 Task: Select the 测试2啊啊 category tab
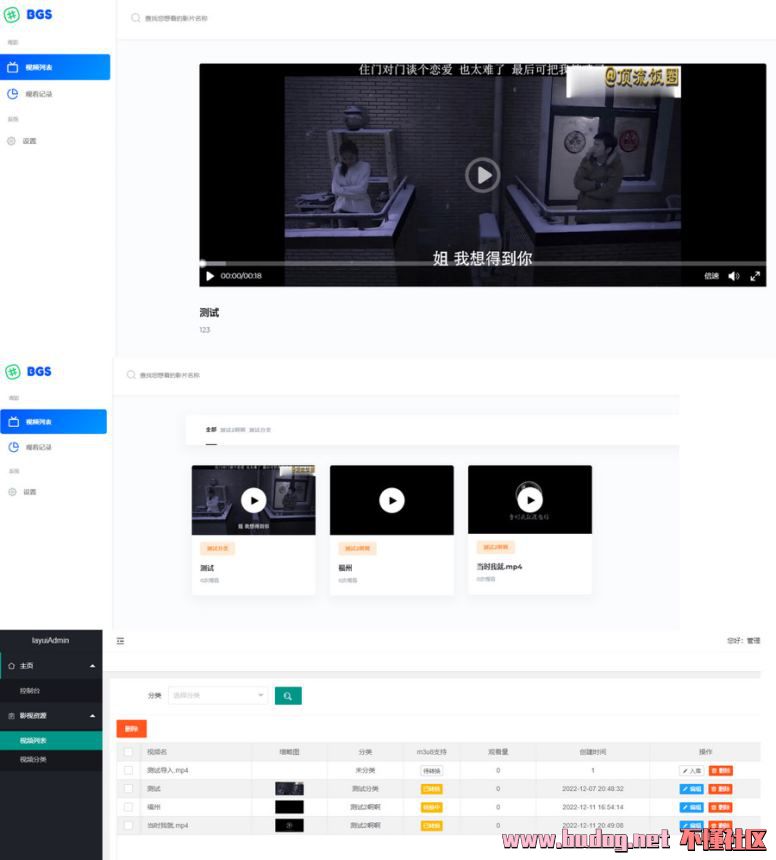[233, 429]
